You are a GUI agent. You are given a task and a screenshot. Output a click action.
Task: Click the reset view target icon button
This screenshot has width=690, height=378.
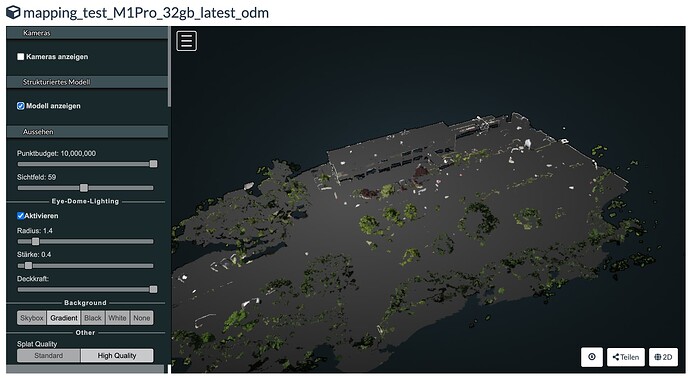click(592, 357)
